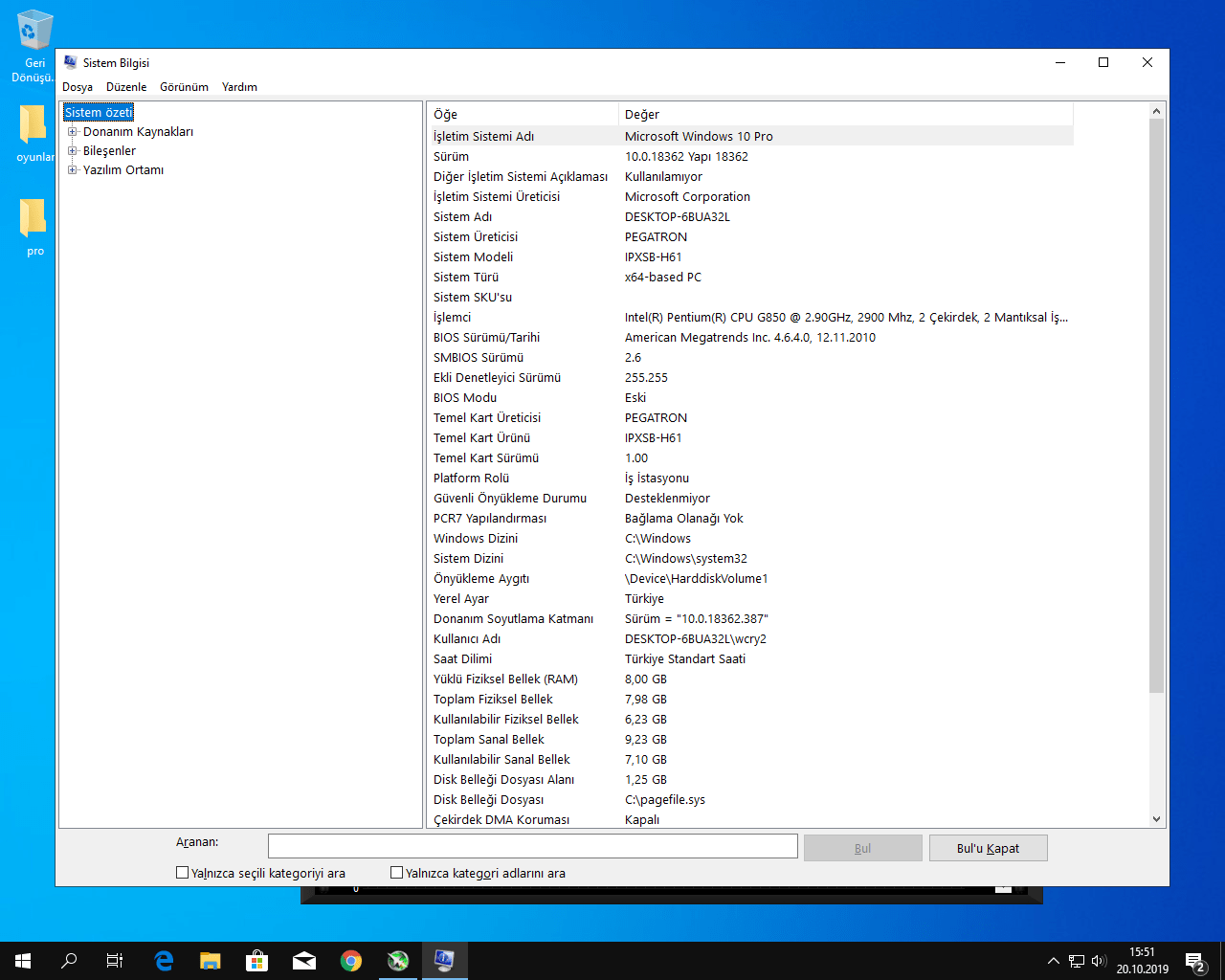Screen dimensions: 1225x980
Task: Select the Yüklü Fiziksel Bellek (RAM) row
Action: (750, 679)
